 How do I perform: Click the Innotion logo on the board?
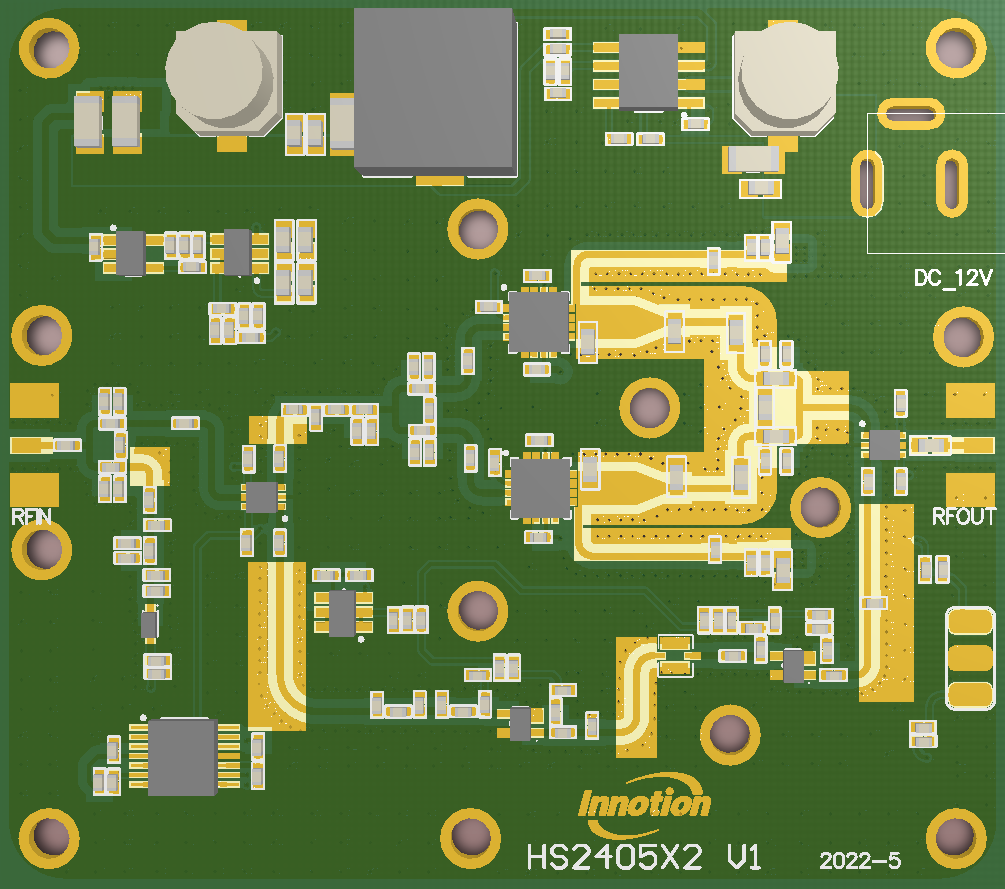(644, 805)
